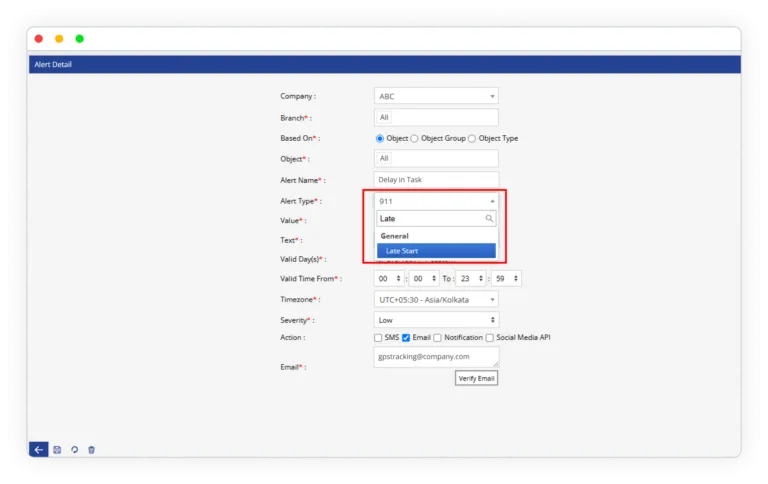Click the save disk icon
This screenshot has width=768, height=484.
(x=57, y=450)
